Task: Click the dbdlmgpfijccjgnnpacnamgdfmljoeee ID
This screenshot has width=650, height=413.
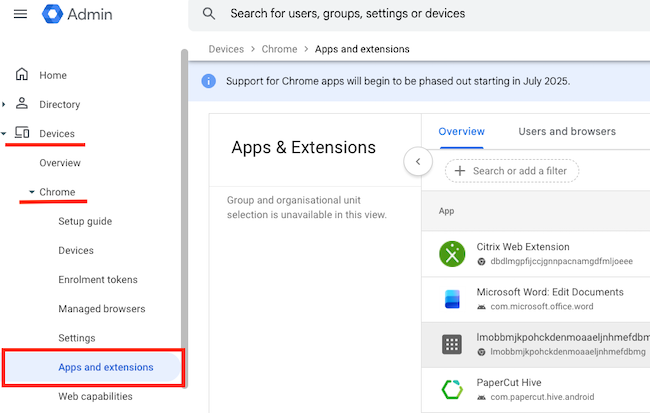Action: pos(561,261)
